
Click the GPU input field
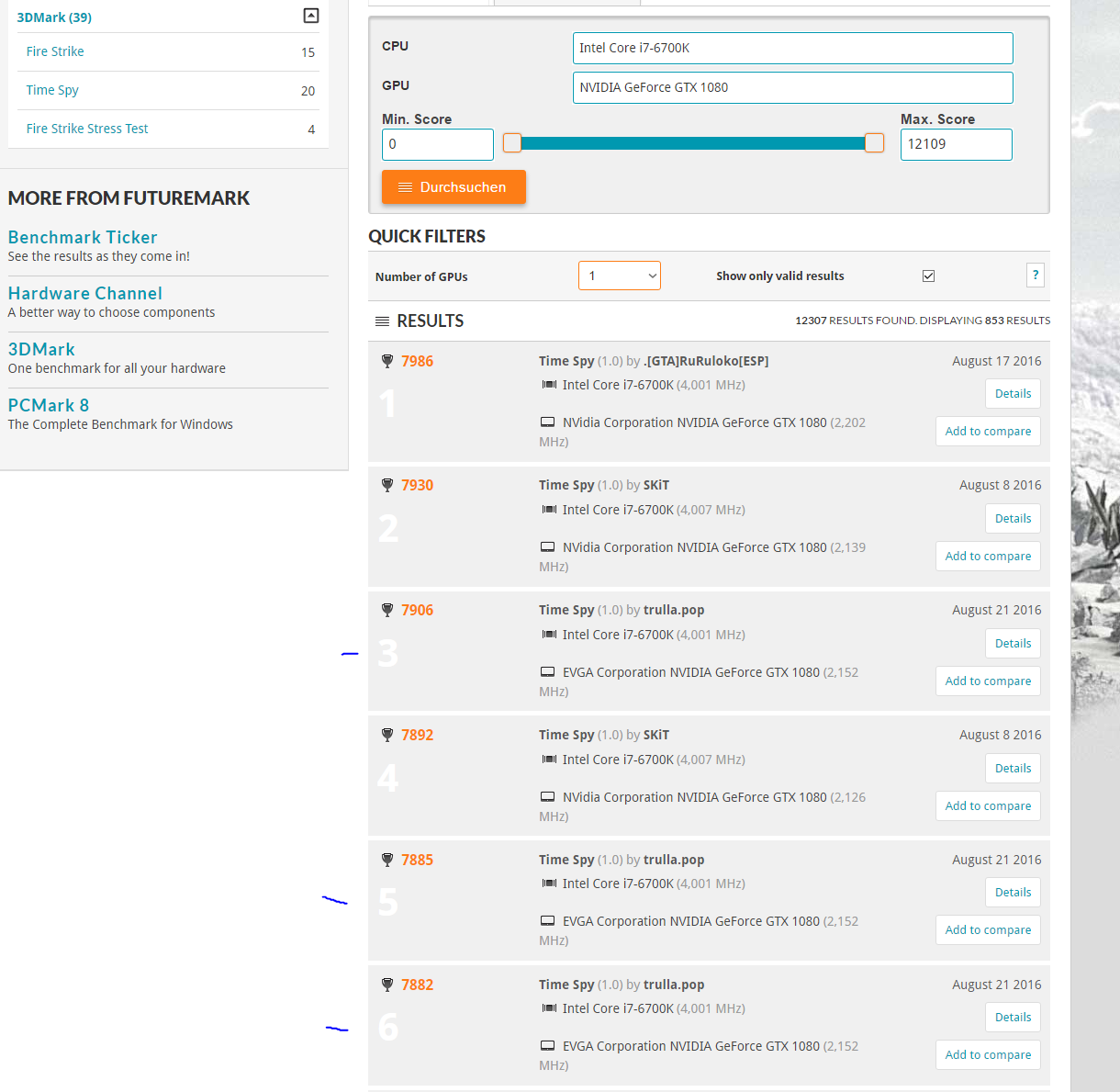click(793, 87)
